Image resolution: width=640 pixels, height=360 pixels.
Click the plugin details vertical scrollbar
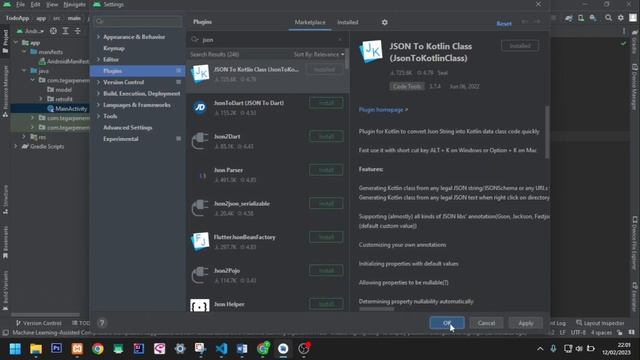click(x=547, y=132)
